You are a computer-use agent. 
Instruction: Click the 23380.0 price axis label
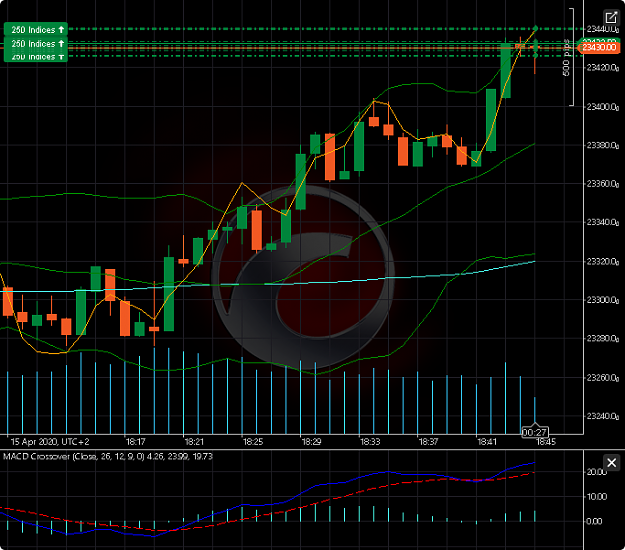click(x=602, y=145)
